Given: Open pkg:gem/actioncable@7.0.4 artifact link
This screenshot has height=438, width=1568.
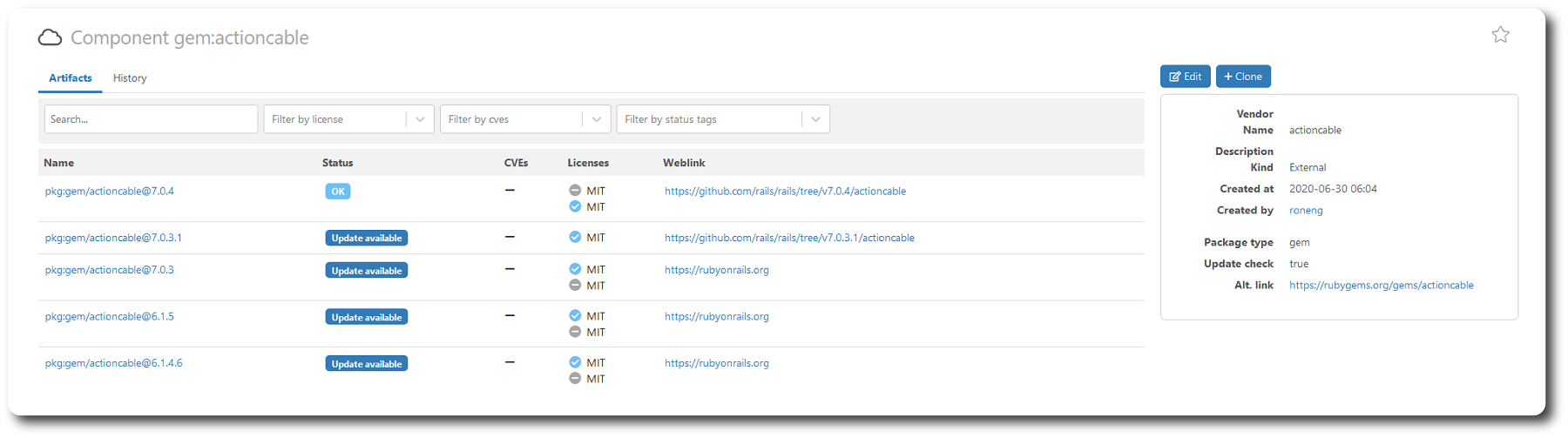Looking at the screenshot, I should (110, 191).
